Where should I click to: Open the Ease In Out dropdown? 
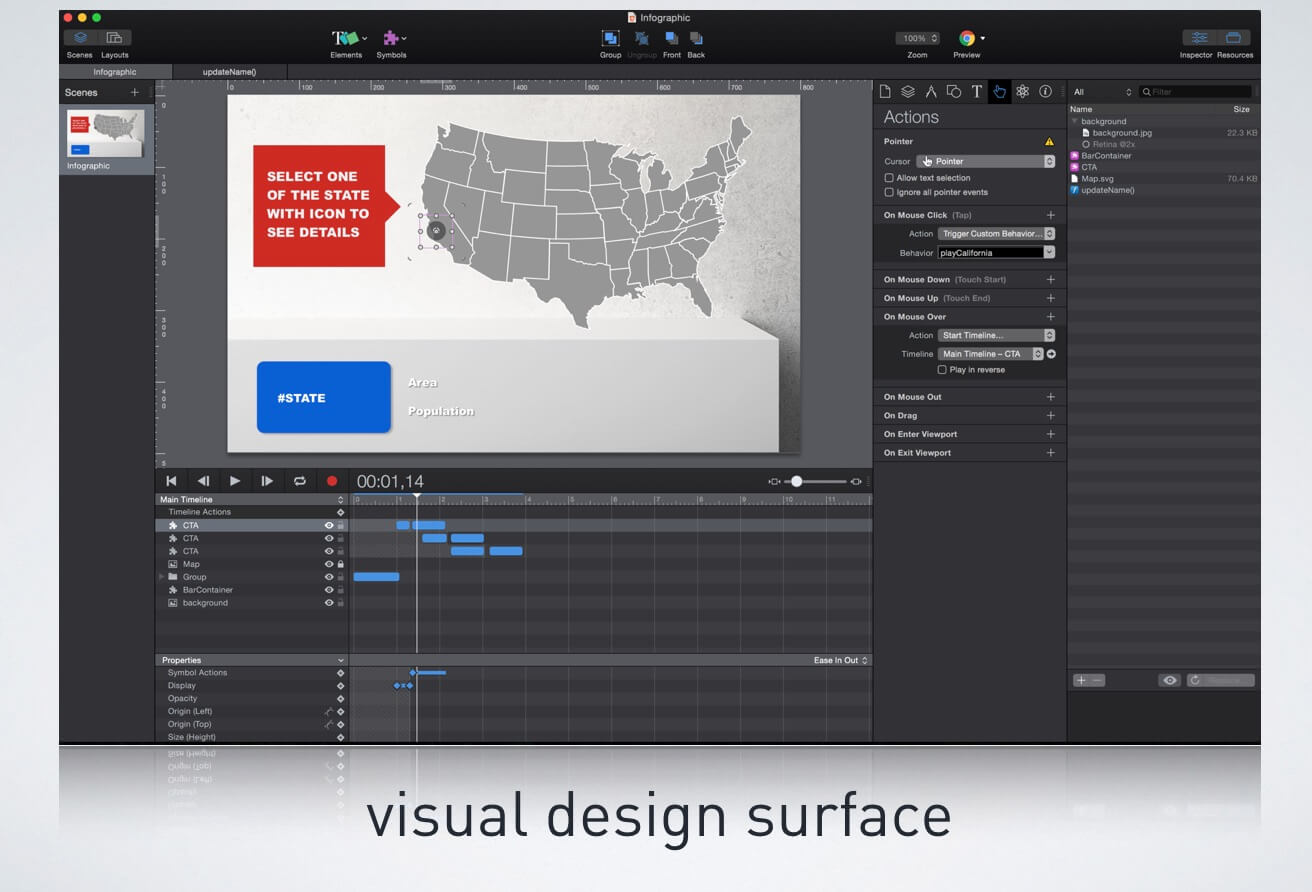pos(840,660)
